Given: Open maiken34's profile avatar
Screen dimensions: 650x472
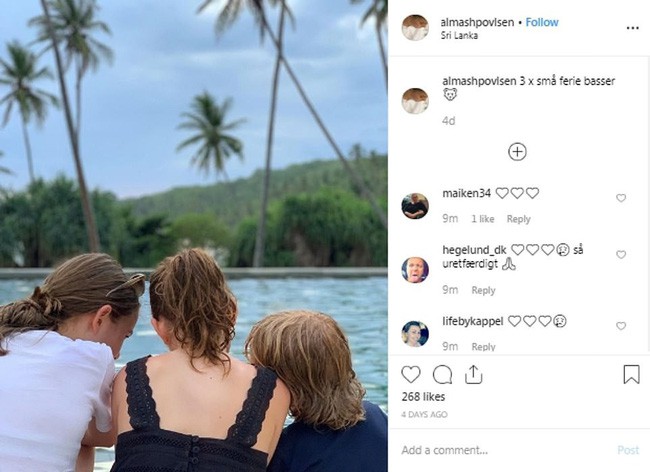Looking at the screenshot, I should point(415,205).
